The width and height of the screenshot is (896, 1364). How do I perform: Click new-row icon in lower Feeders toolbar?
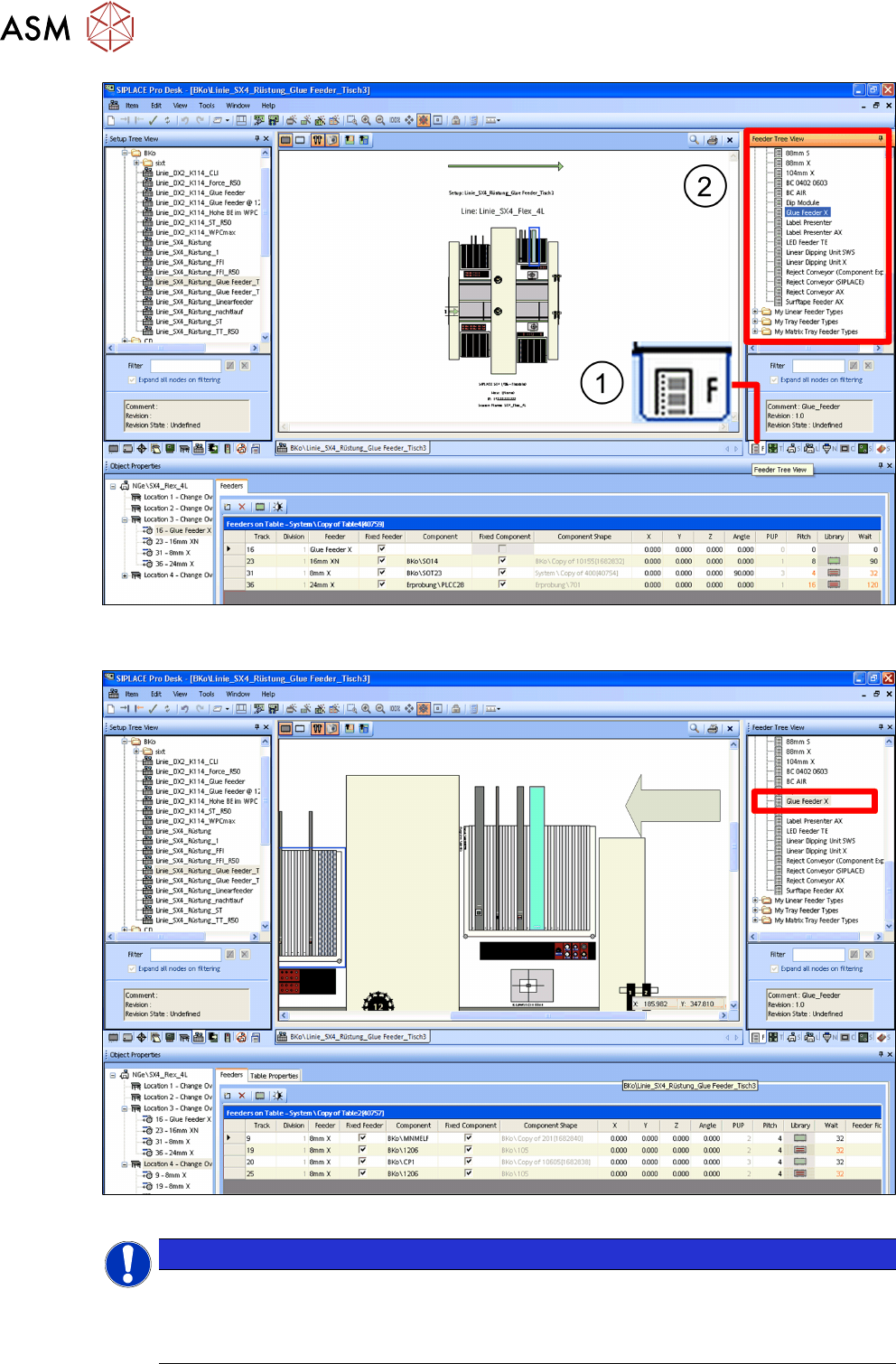click(228, 1096)
